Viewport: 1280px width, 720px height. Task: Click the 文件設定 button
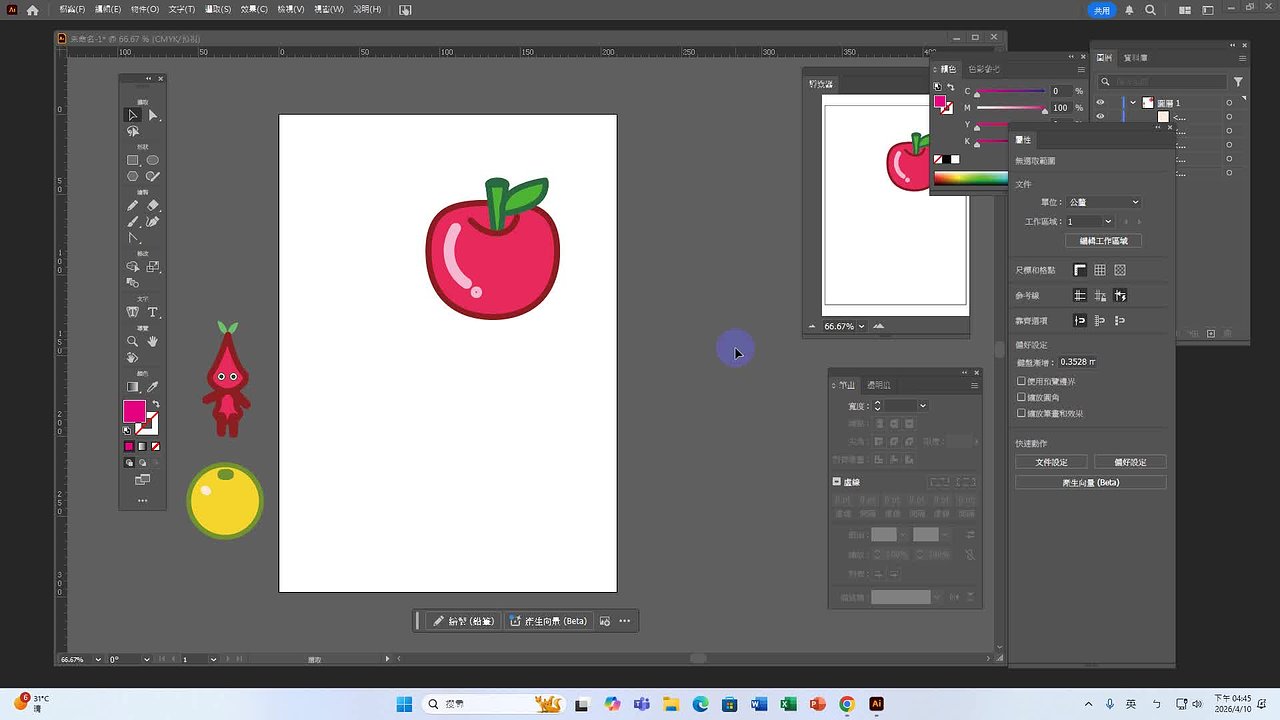pos(1051,461)
